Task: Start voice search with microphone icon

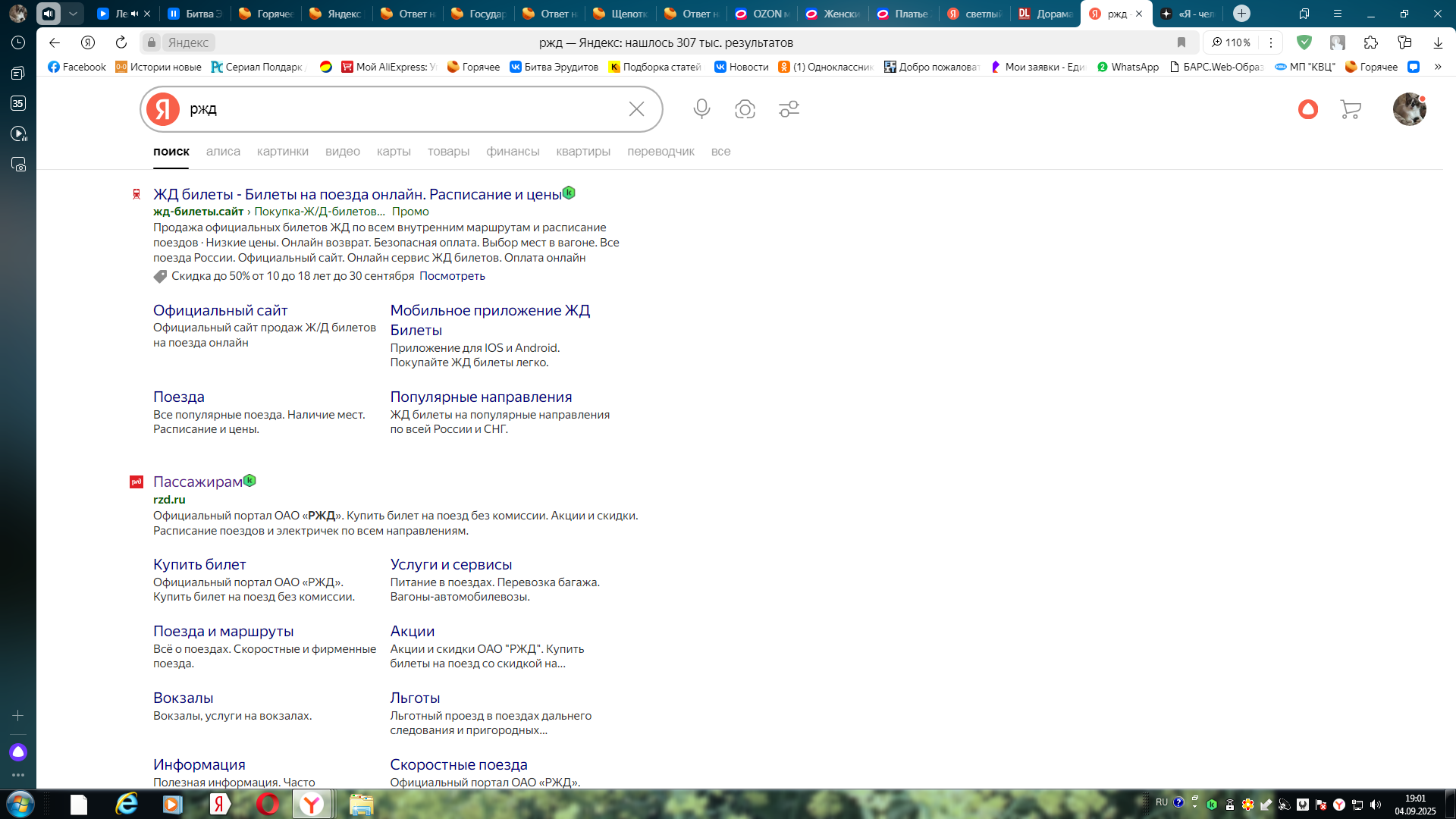Action: [701, 109]
